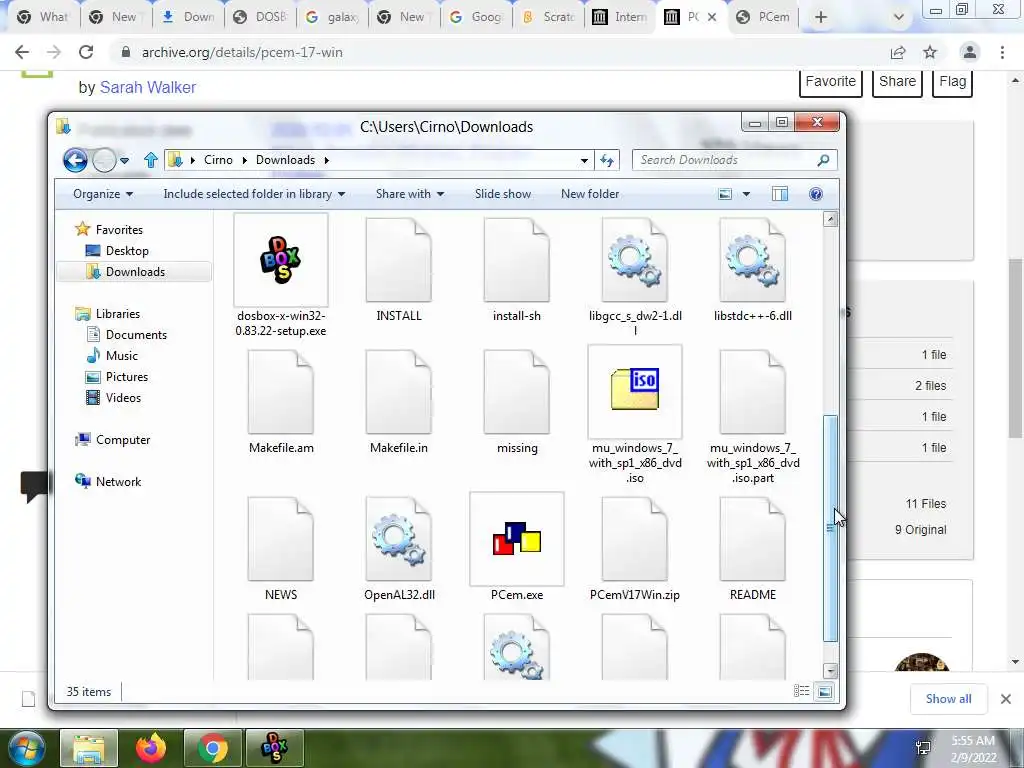1024x768 pixels.
Task: Open Firefox from the taskbar
Action: (151, 748)
